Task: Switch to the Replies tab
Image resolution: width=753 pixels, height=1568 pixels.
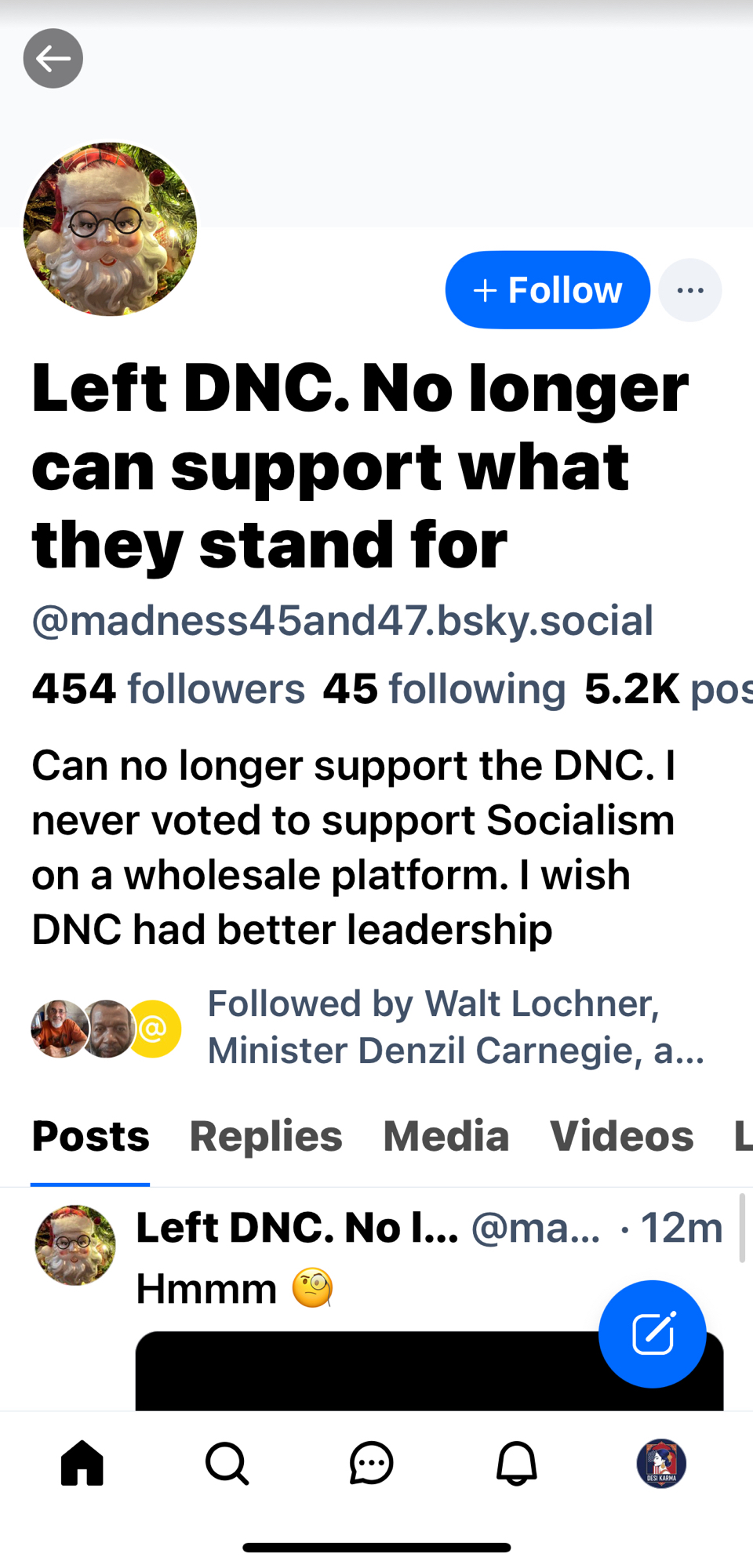Action: 266,1136
